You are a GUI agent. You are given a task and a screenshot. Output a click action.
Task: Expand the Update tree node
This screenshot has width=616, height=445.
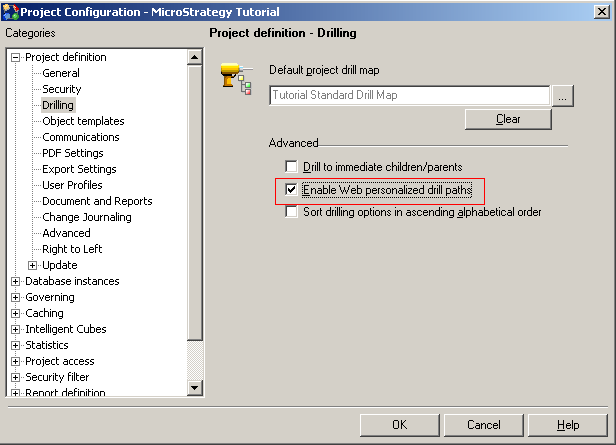[x=33, y=266]
